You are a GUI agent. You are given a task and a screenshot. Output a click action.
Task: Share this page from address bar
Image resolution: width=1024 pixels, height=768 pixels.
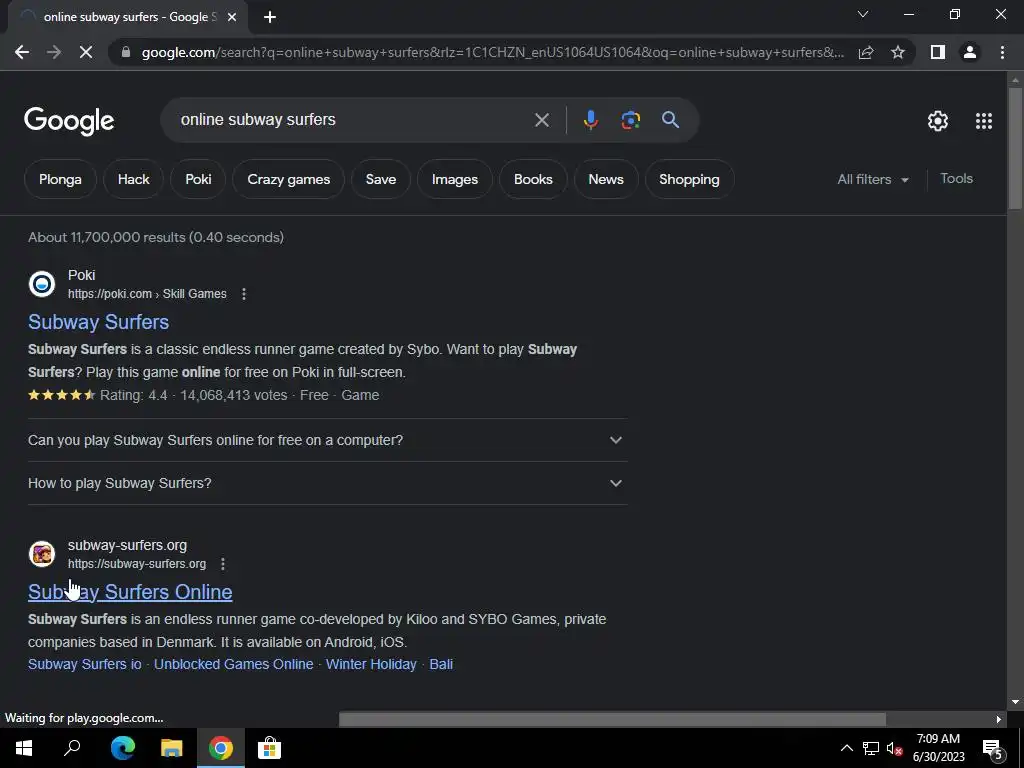click(866, 52)
